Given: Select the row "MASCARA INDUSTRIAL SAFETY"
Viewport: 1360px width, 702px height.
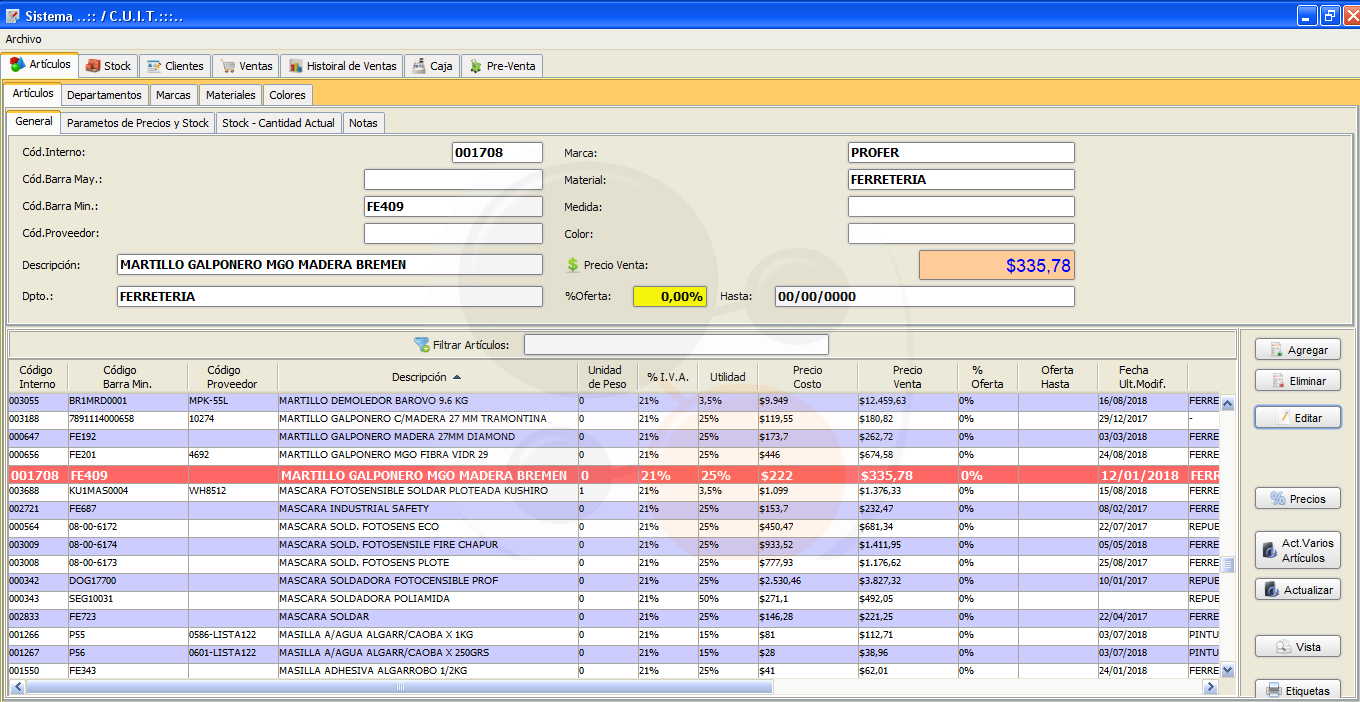Looking at the screenshot, I should [614, 509].
